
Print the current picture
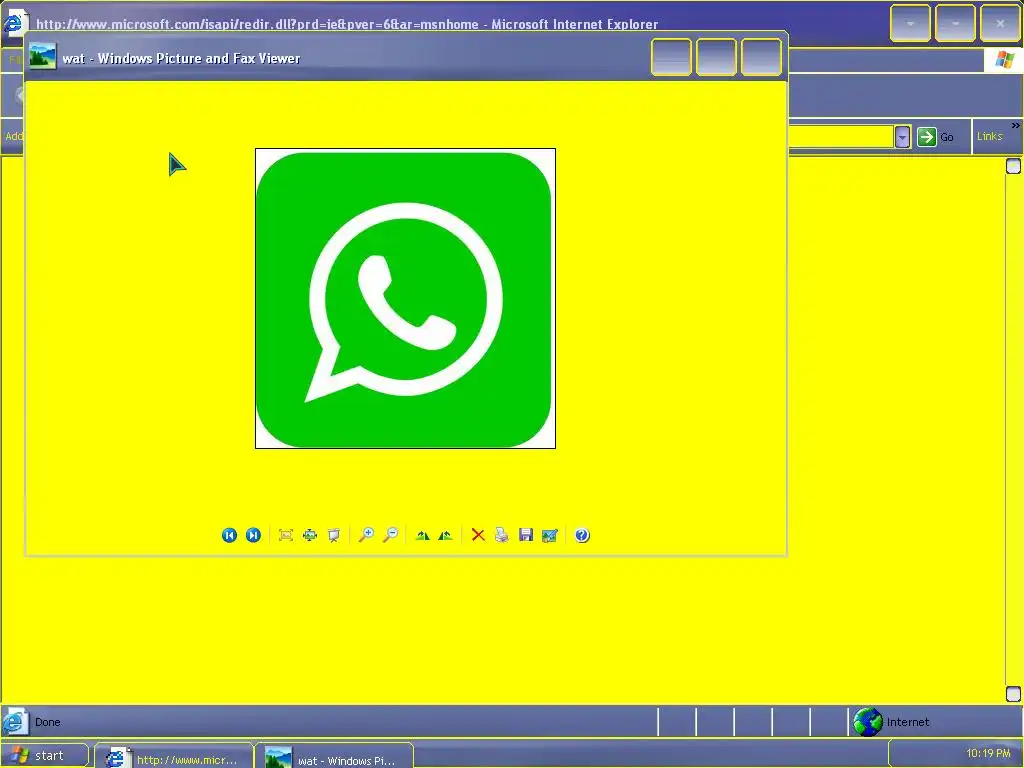point(502,536)
